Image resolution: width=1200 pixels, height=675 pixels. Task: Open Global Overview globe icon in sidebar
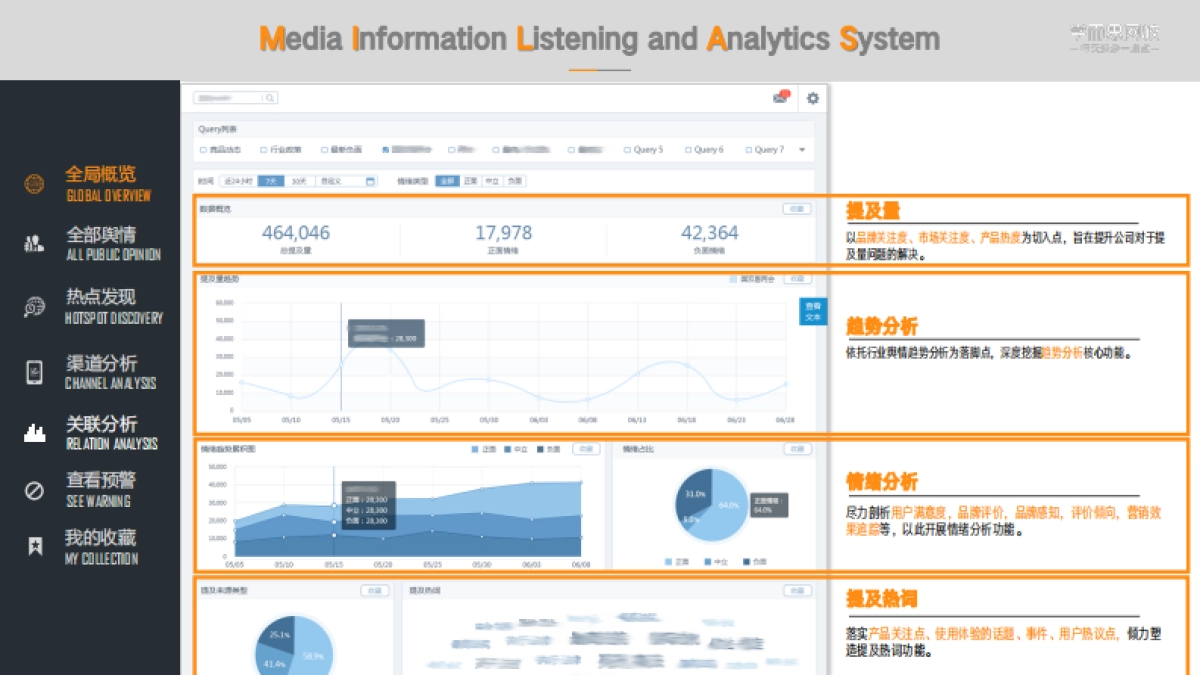pos(35,184)
